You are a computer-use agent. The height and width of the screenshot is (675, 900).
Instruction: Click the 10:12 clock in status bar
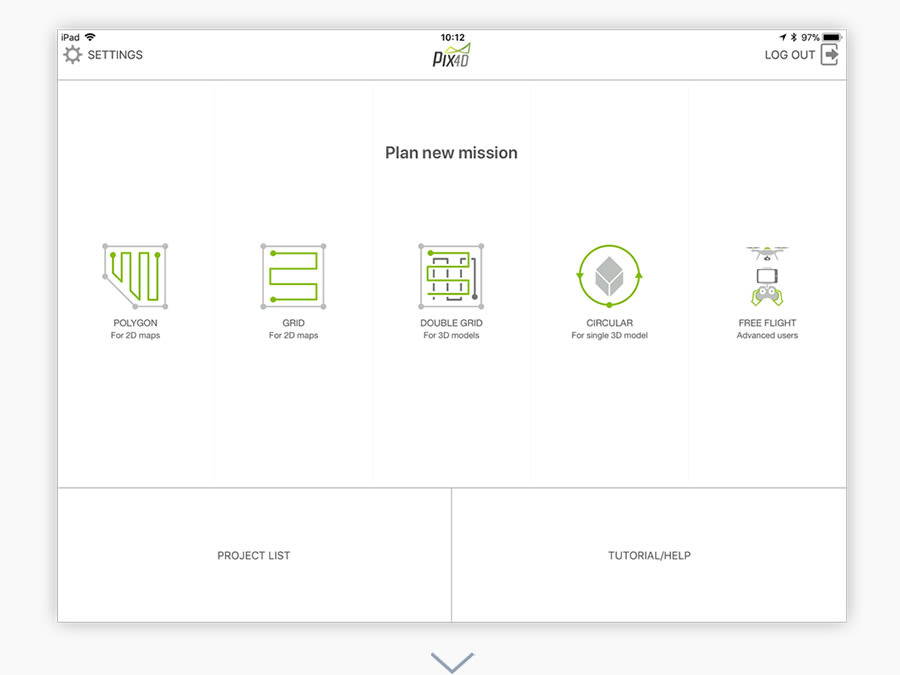point(452,37)
